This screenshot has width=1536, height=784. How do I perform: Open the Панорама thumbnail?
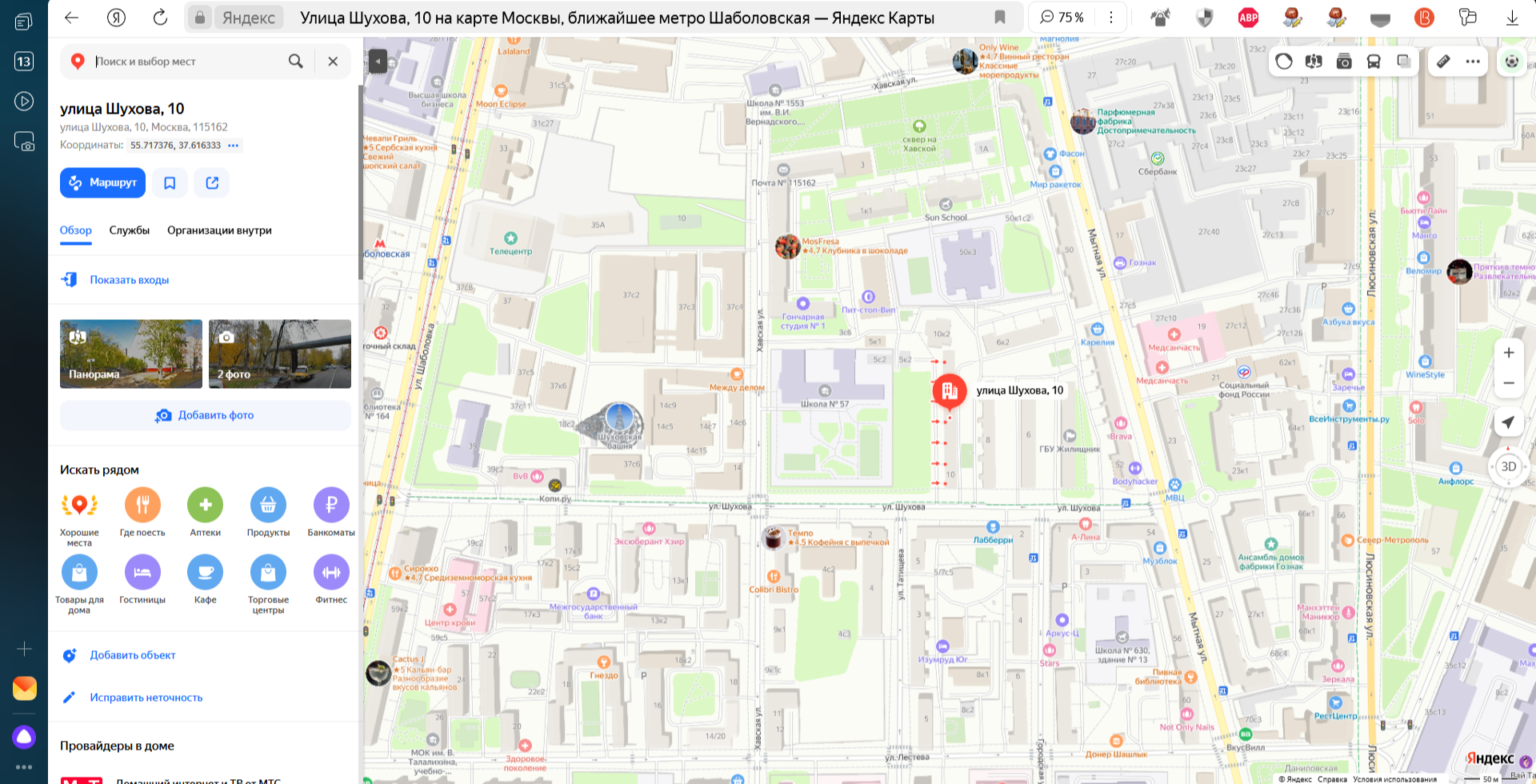tap(131, 354)
